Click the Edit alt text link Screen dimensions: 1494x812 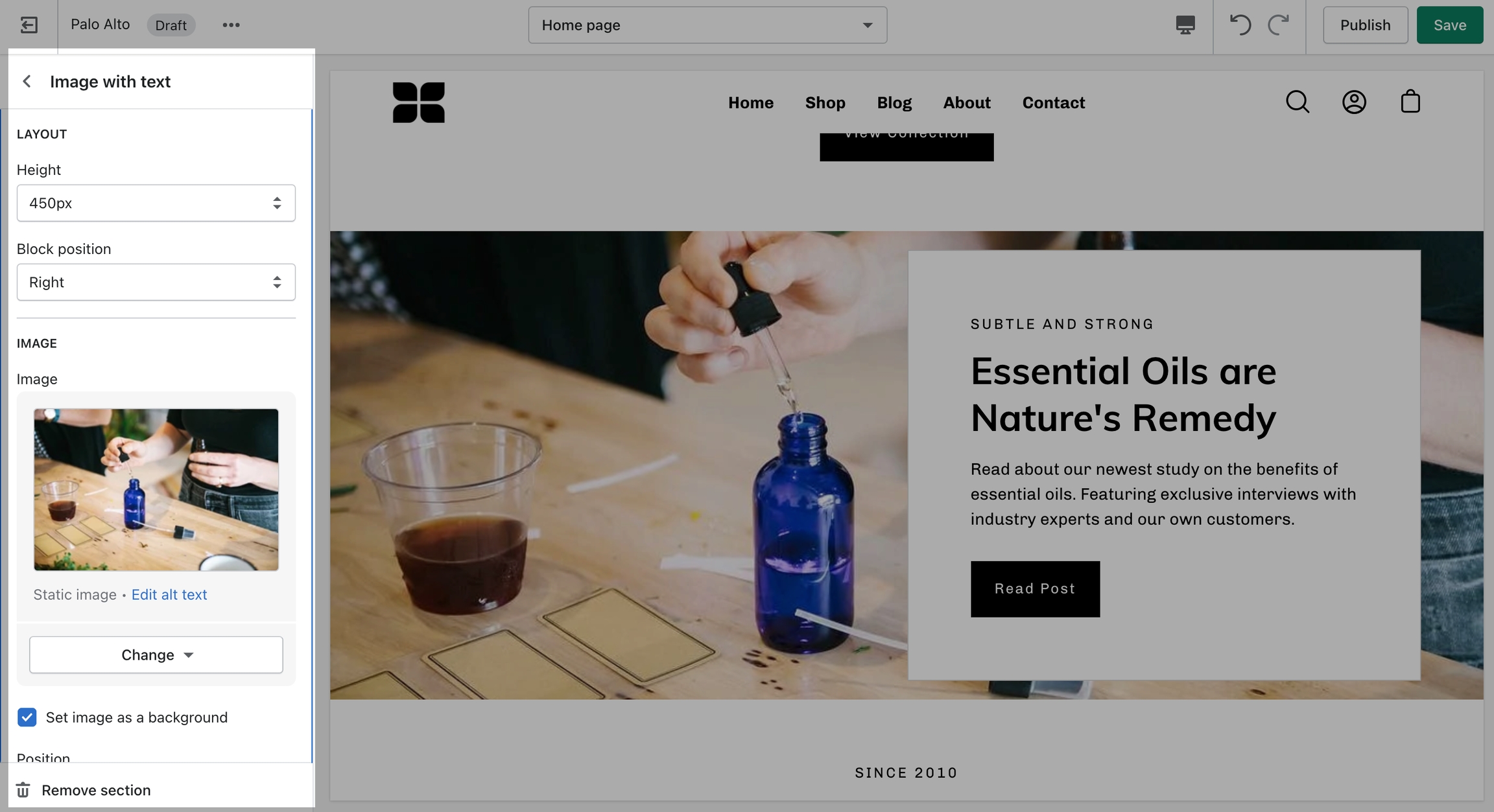click(169, 594)
